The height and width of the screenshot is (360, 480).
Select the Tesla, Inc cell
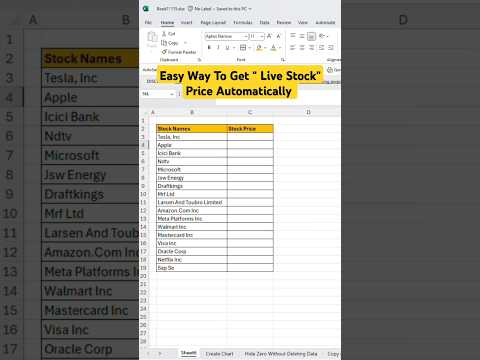pyautogui.click(x=192, y=137)
